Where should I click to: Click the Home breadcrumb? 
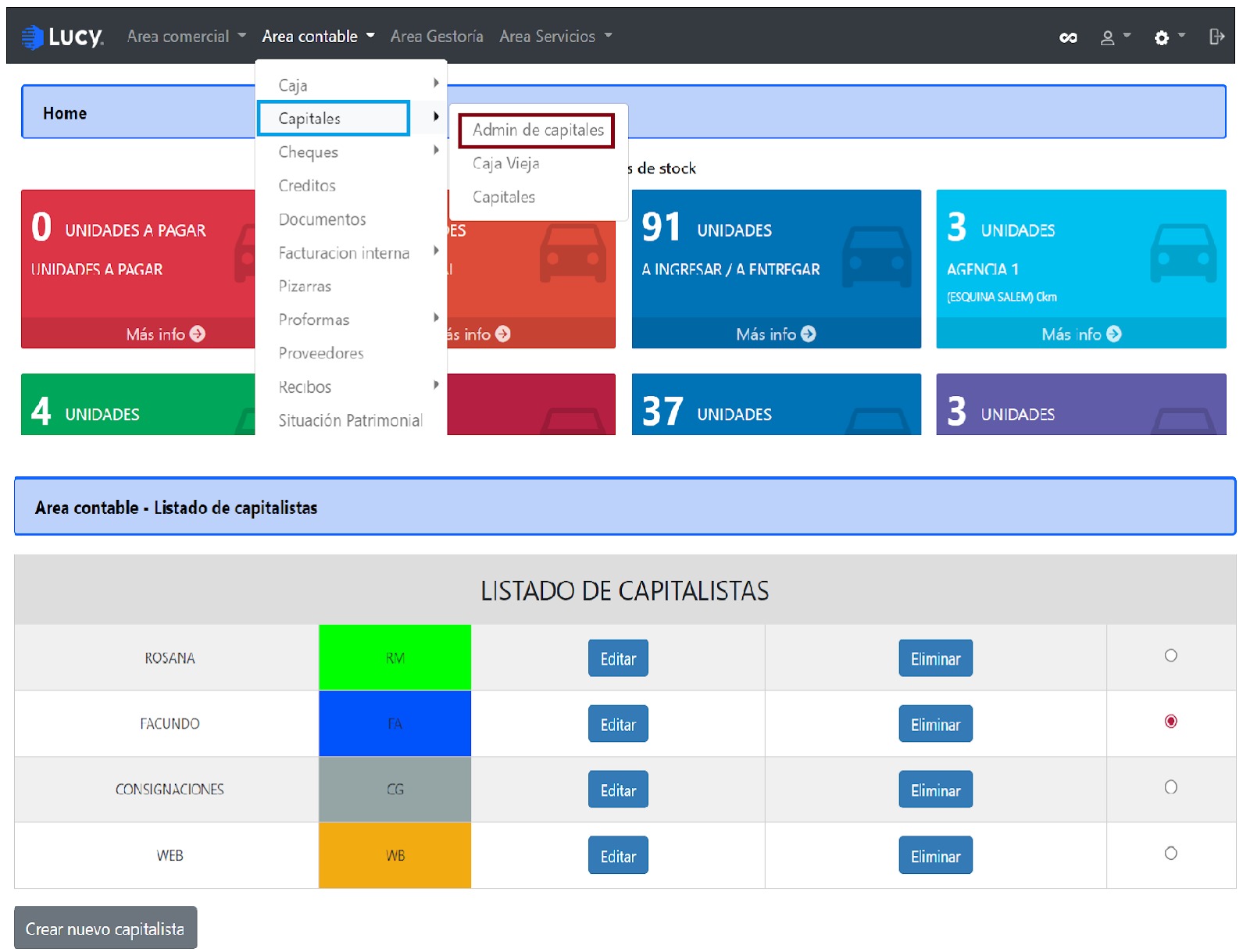[65, 113]
